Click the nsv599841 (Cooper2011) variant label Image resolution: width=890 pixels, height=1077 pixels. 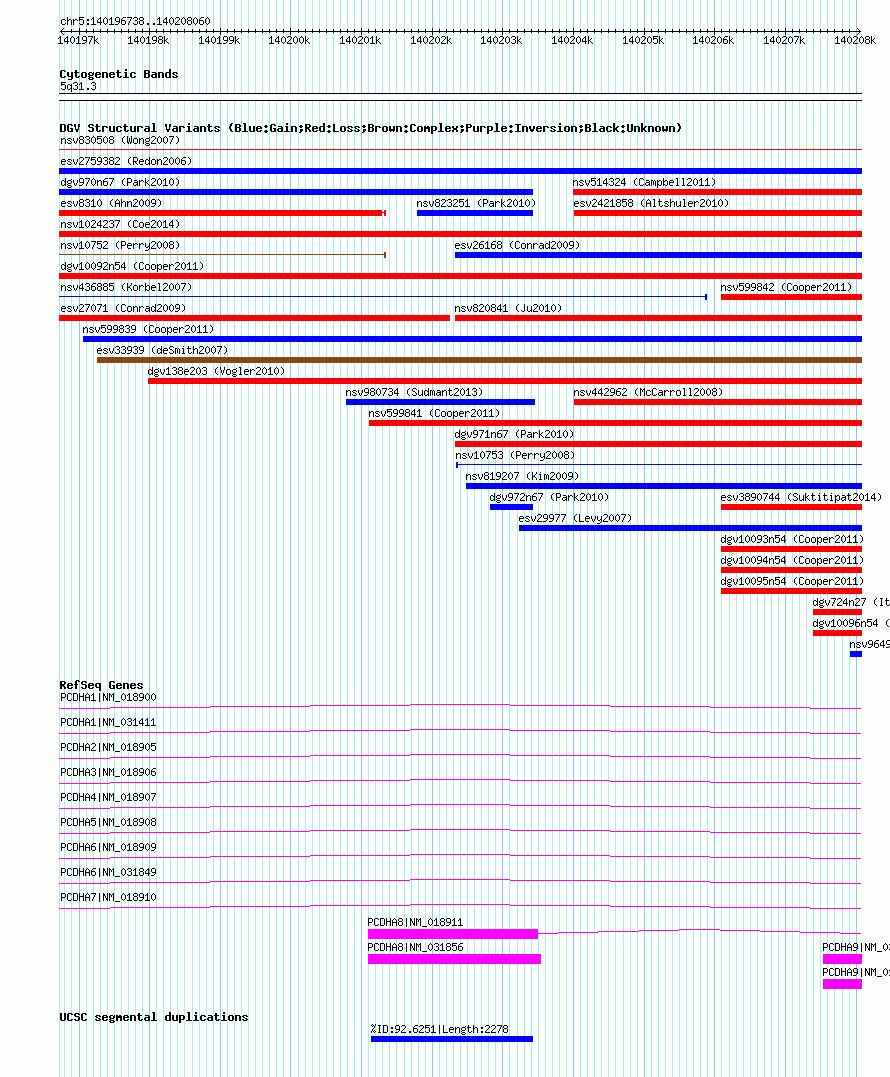click(434, 413)
